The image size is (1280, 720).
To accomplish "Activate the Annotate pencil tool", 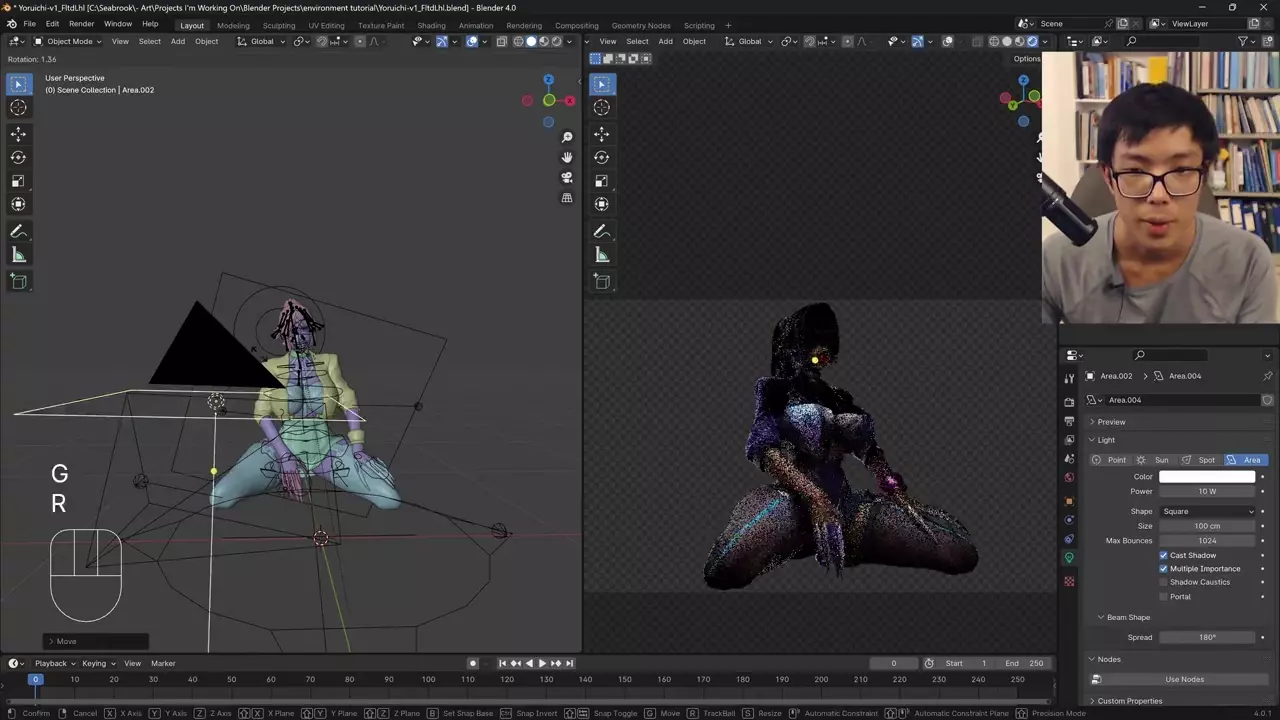I will [x=18, y=232].
